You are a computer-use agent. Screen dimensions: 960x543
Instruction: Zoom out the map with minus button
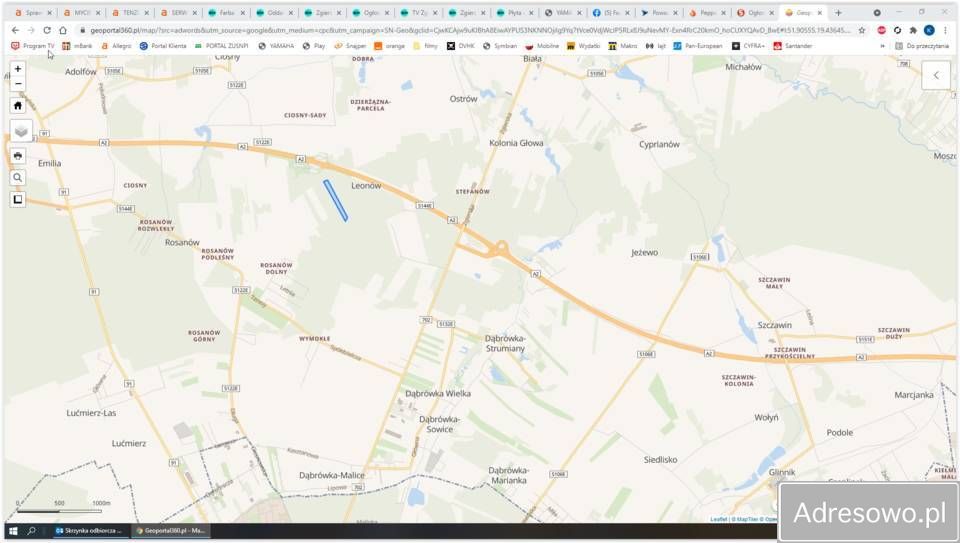(18, 83)
